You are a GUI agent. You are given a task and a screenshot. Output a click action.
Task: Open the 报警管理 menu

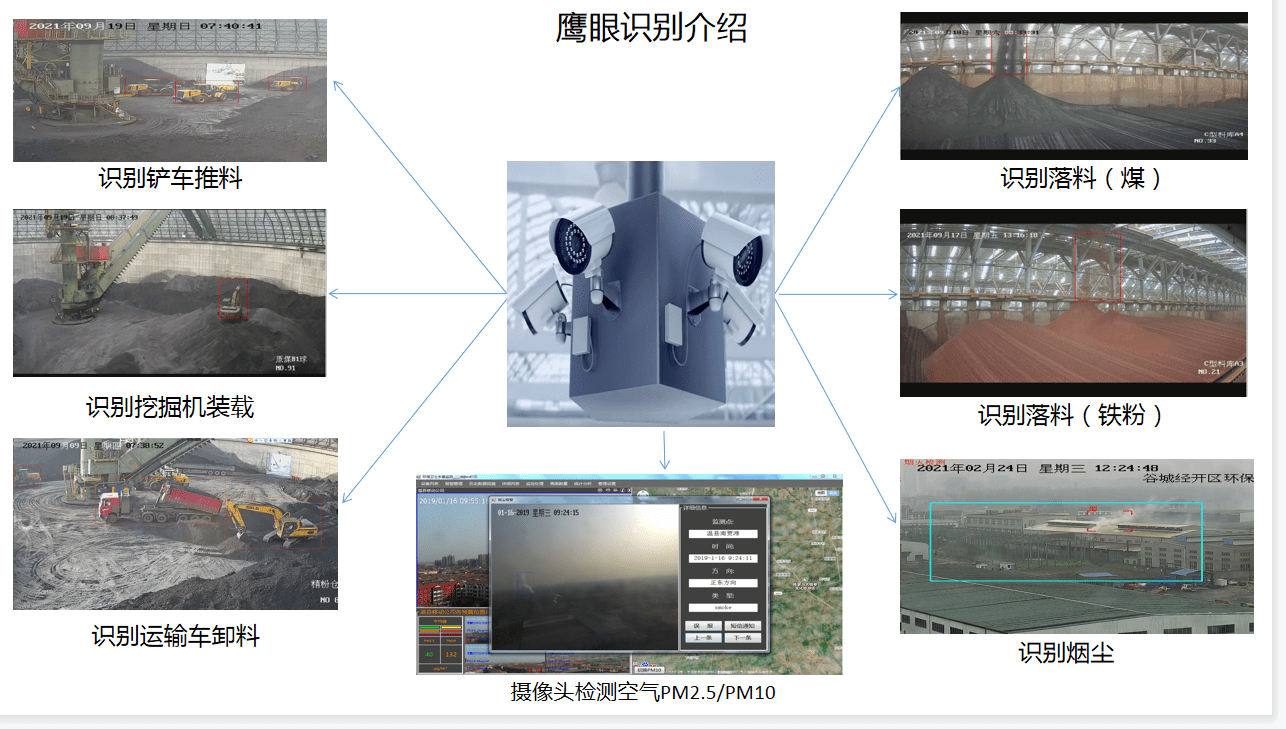(455, 484)
